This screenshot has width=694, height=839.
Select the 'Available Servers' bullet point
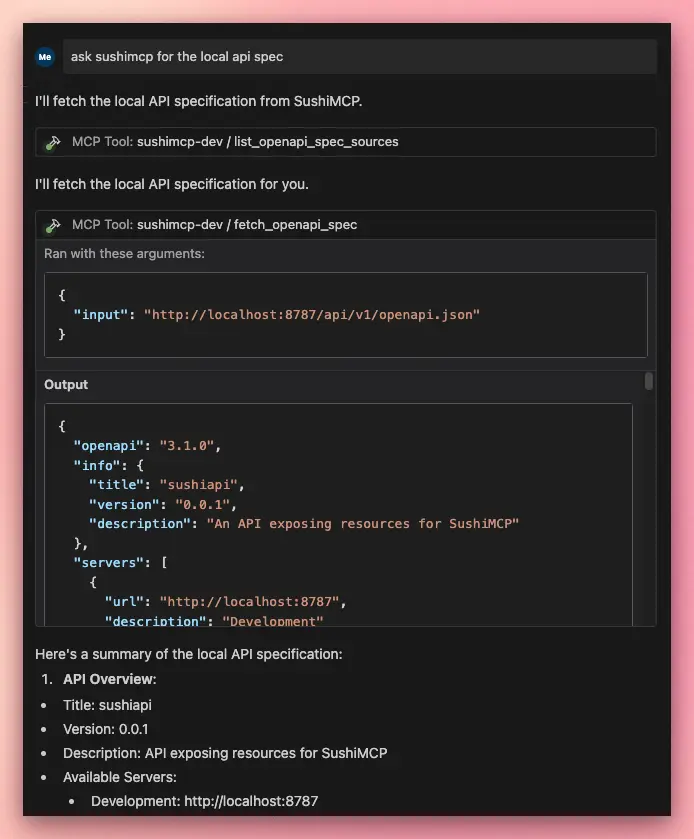pyautogui.click(x=119, y=777)
